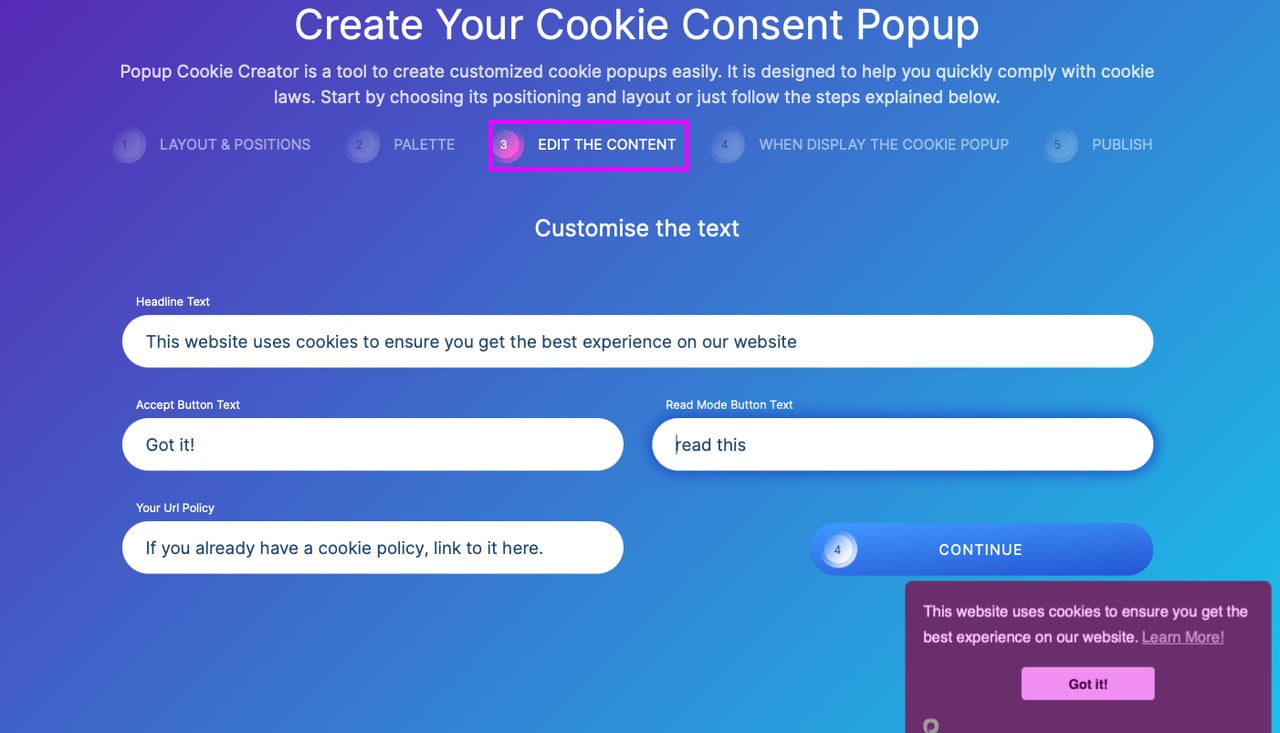
Task: Click the small circle icon in popup preview
Action: (933, 725)
